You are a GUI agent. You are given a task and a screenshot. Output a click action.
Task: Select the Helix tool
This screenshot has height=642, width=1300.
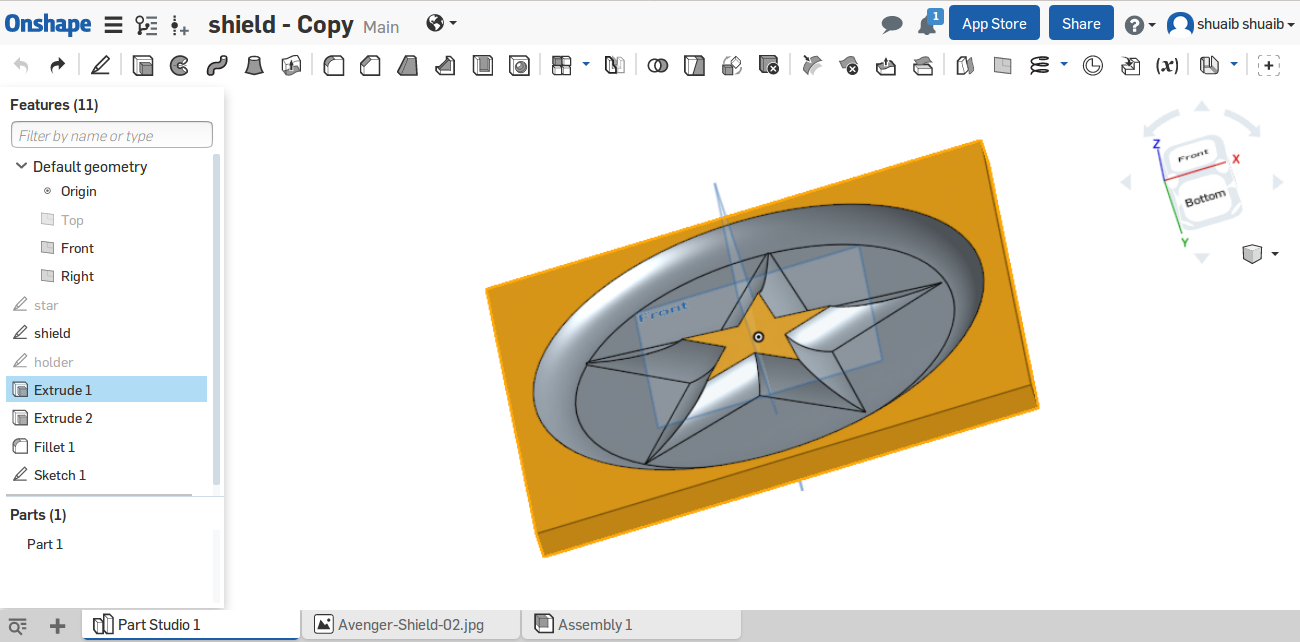tap(1040, 66)
